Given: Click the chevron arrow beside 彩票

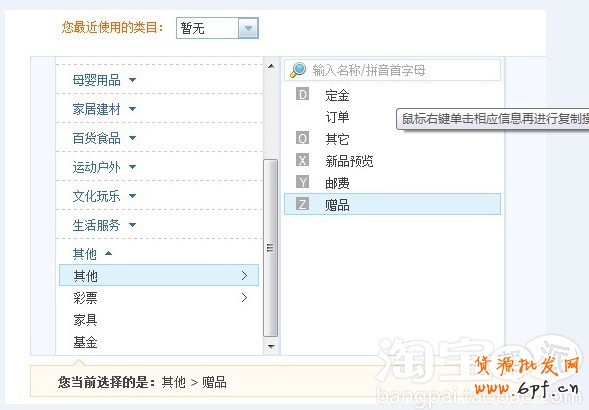Looking at the screenshot, I should 245,298.
